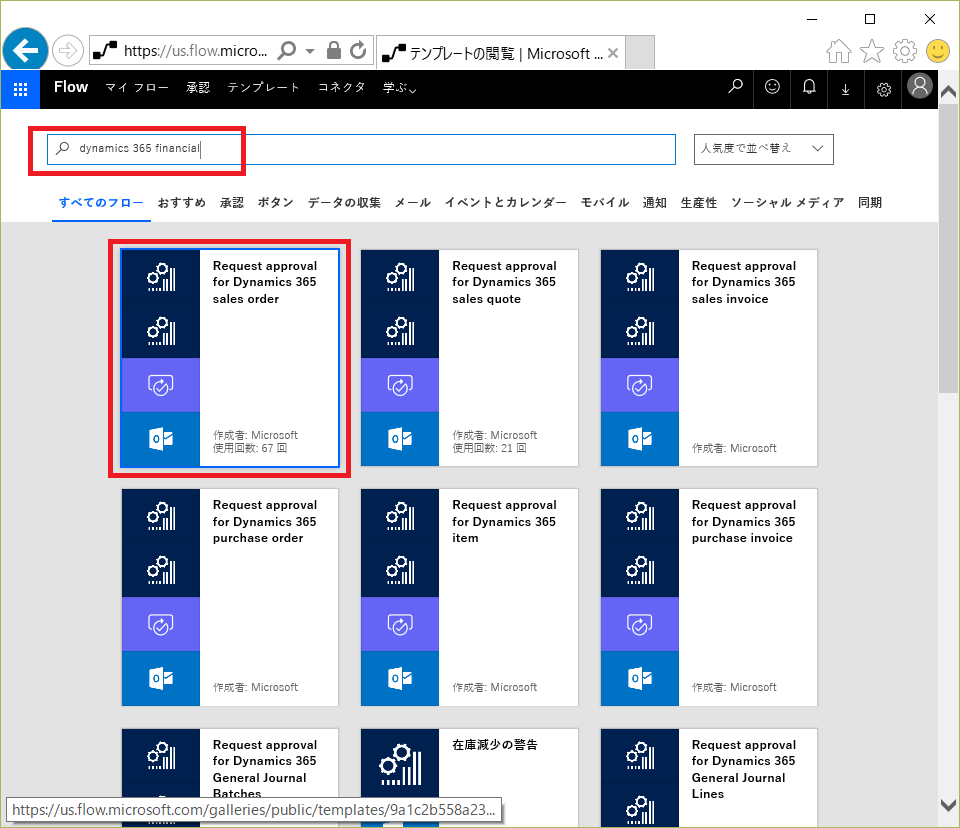This screenshot has height=828, width=960.
Task: Click the page scrollbar up arrow
Action: point(948,92)
